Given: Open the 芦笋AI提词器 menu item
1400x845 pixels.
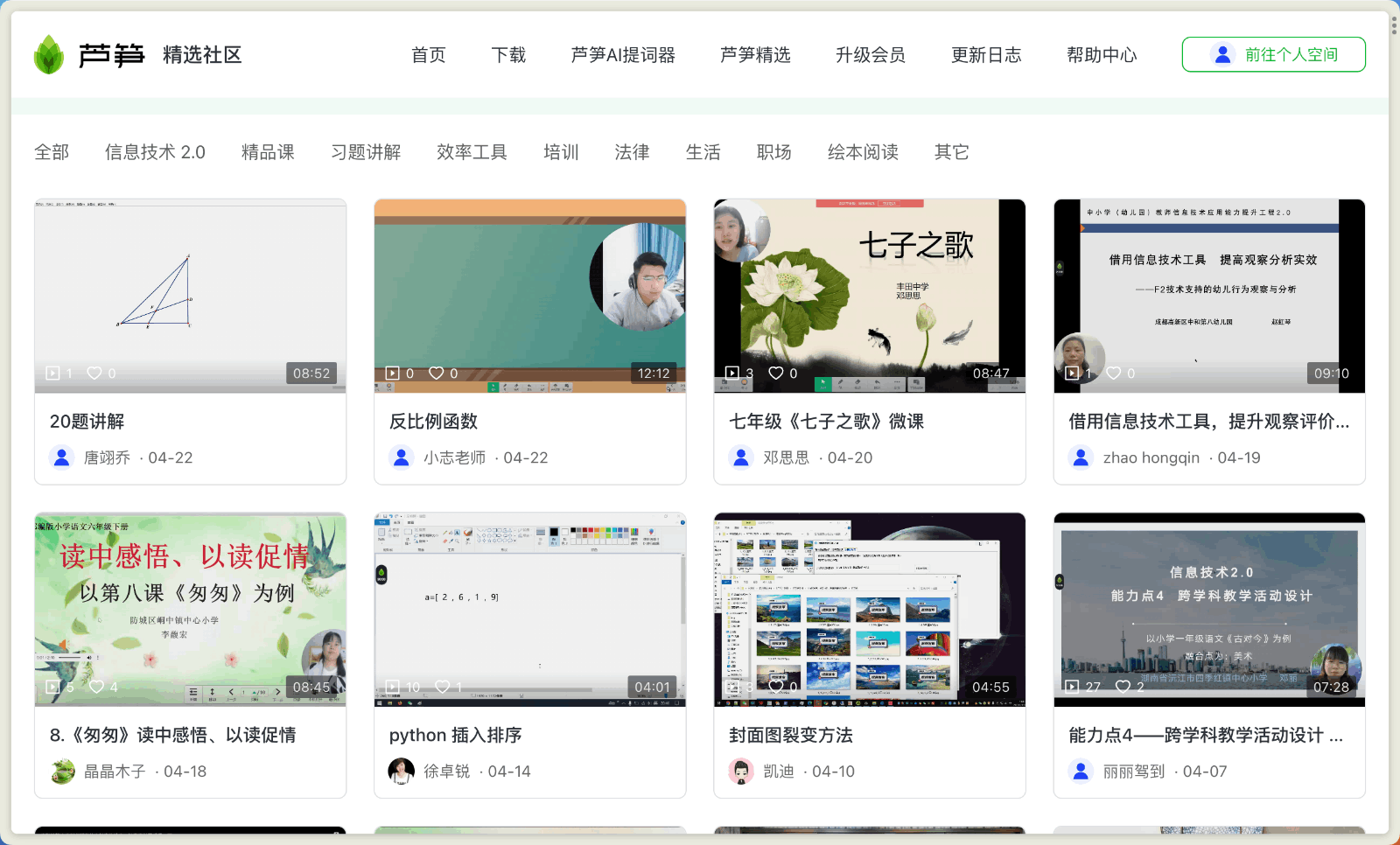Looking at the screenshot, I should (622, 55).
